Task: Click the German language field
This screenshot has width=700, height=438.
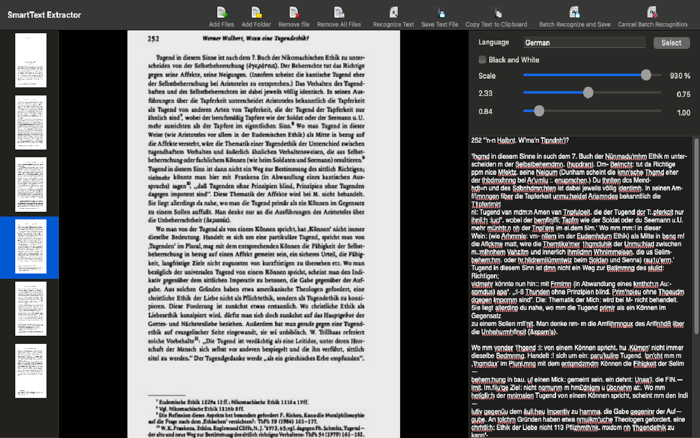Action: pos(584,43)
